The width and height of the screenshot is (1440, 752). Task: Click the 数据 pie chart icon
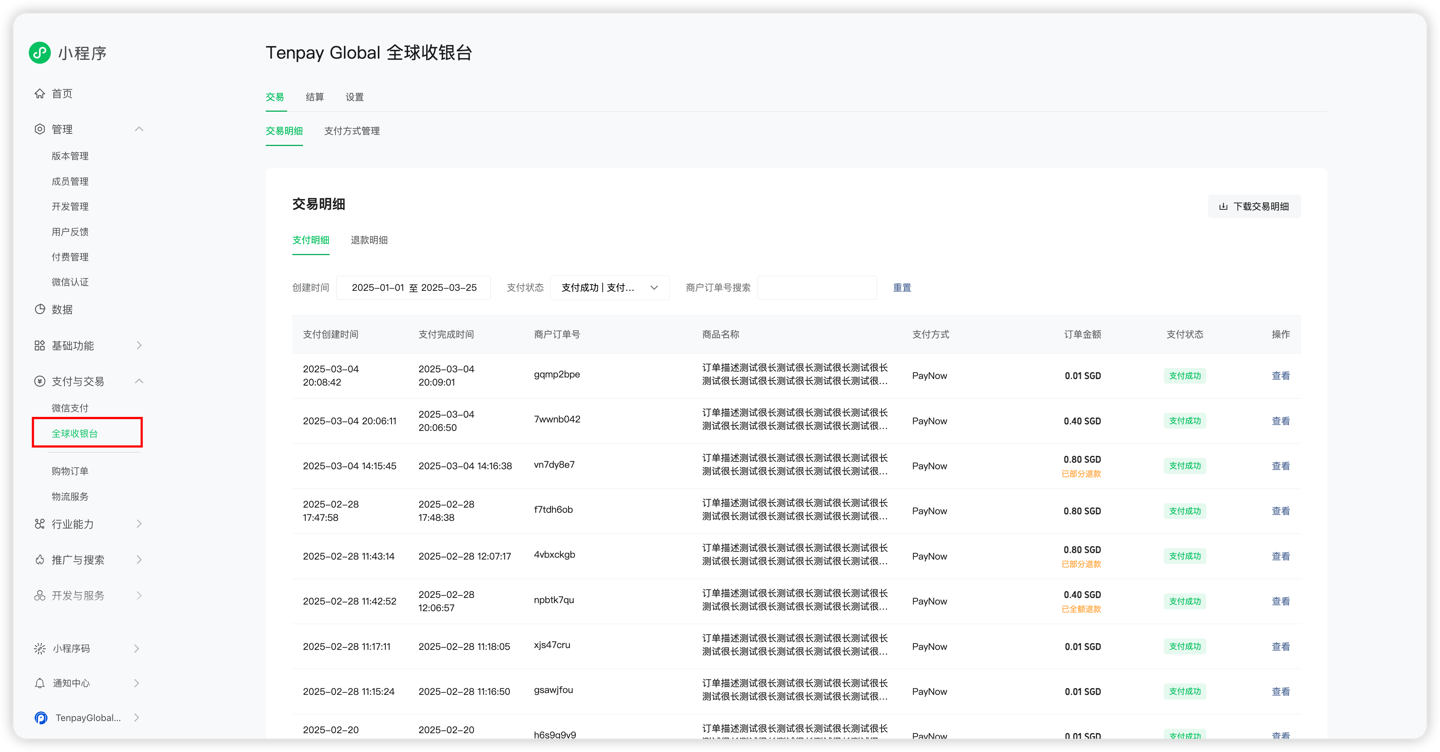(40, 310)
